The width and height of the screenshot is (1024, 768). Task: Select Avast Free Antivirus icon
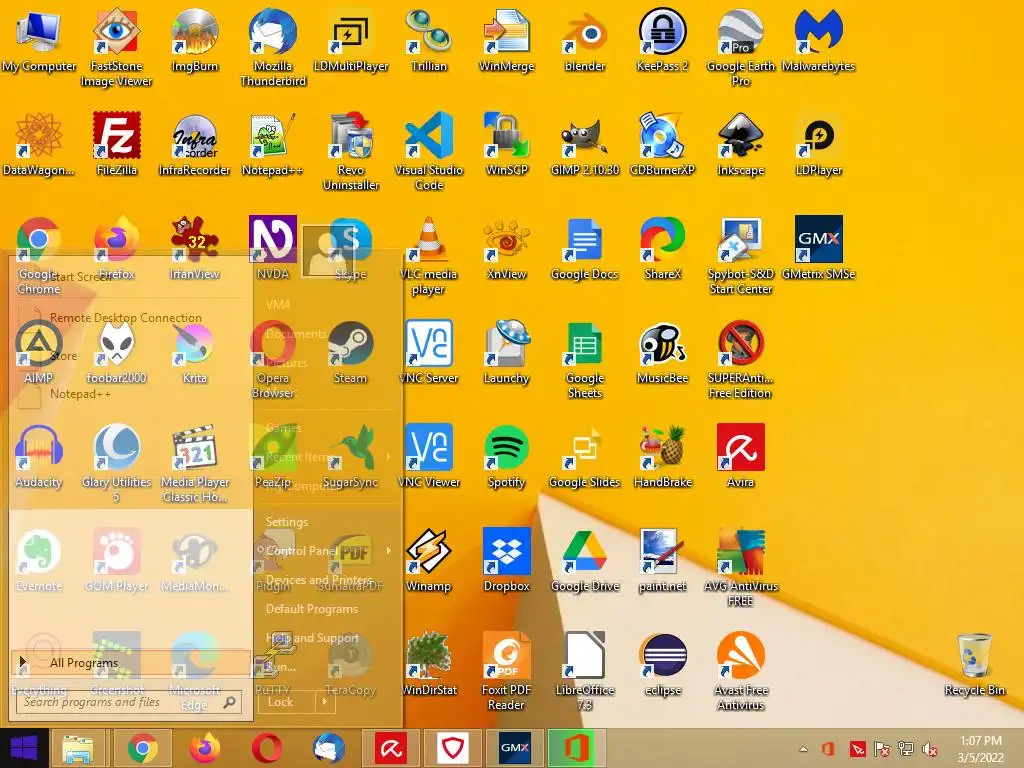740,671
